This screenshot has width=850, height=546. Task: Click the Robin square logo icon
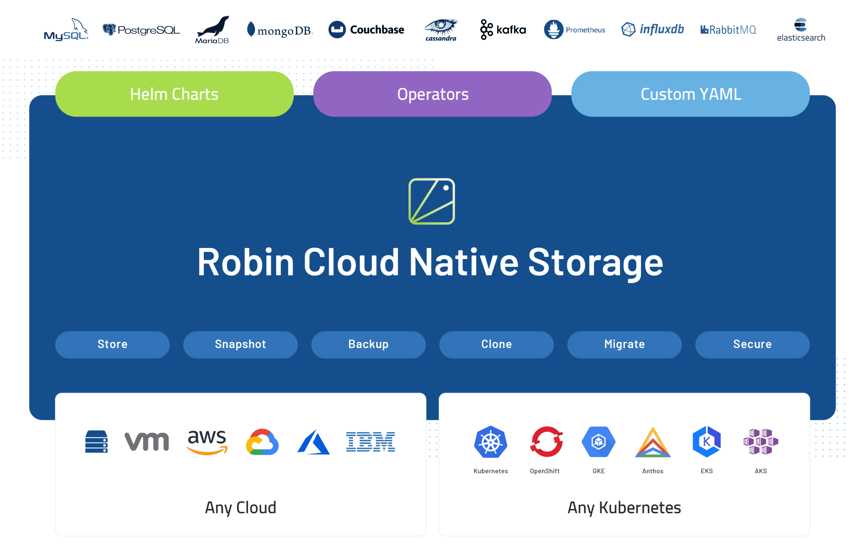tap(432, 201)
